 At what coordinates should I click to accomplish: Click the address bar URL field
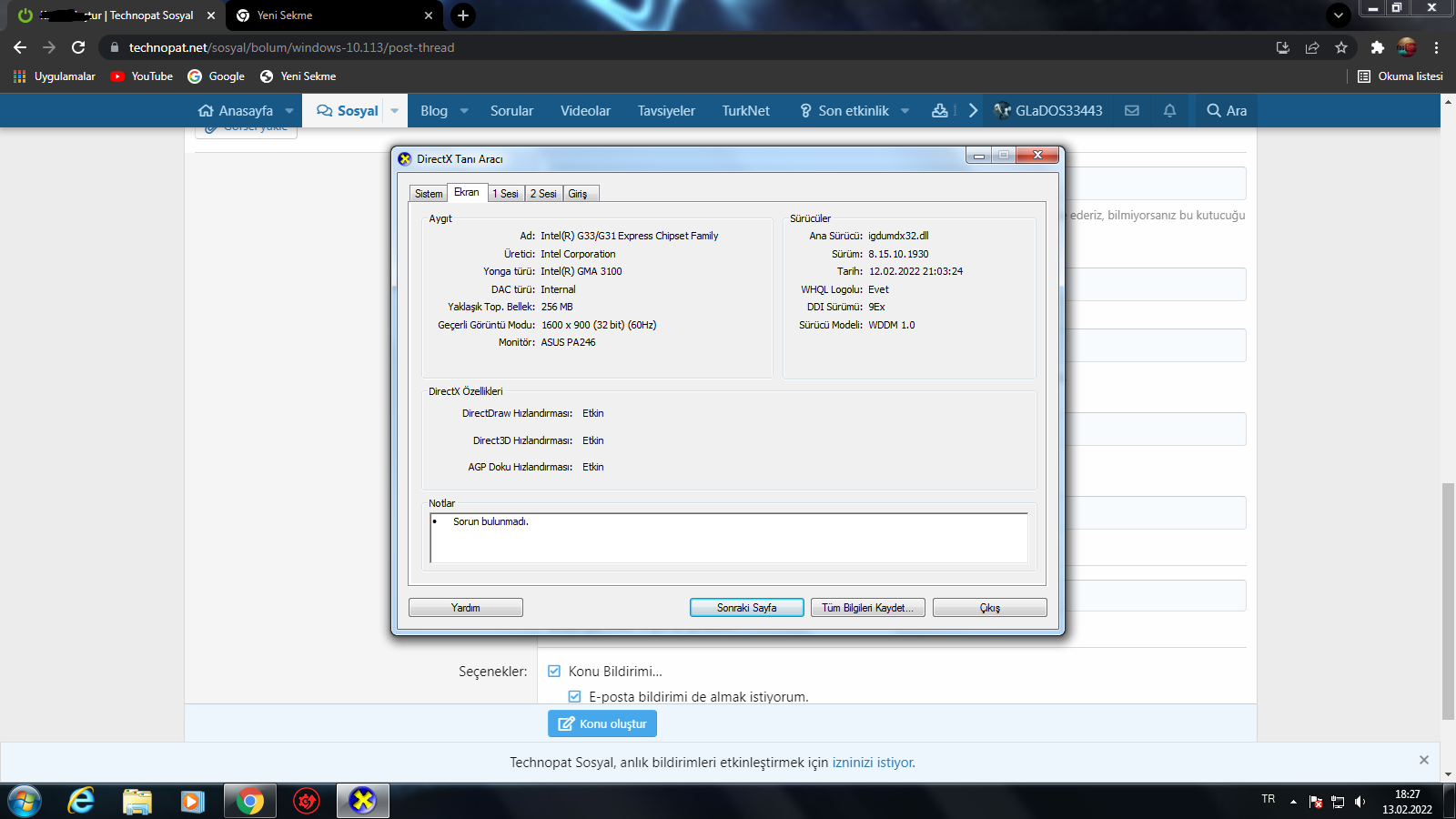(x=682, y=47)
